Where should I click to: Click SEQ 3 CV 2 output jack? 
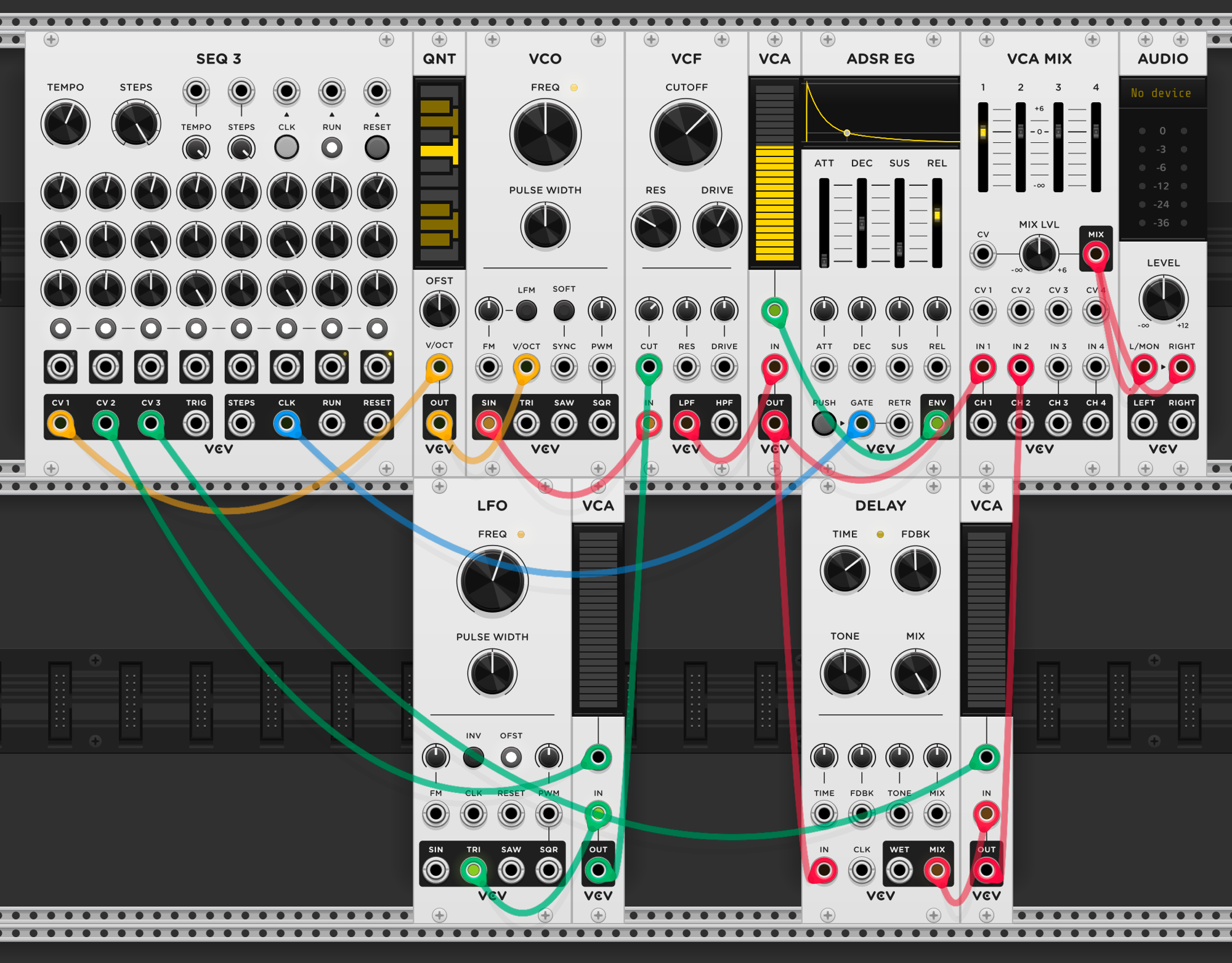tap(105, 424)
